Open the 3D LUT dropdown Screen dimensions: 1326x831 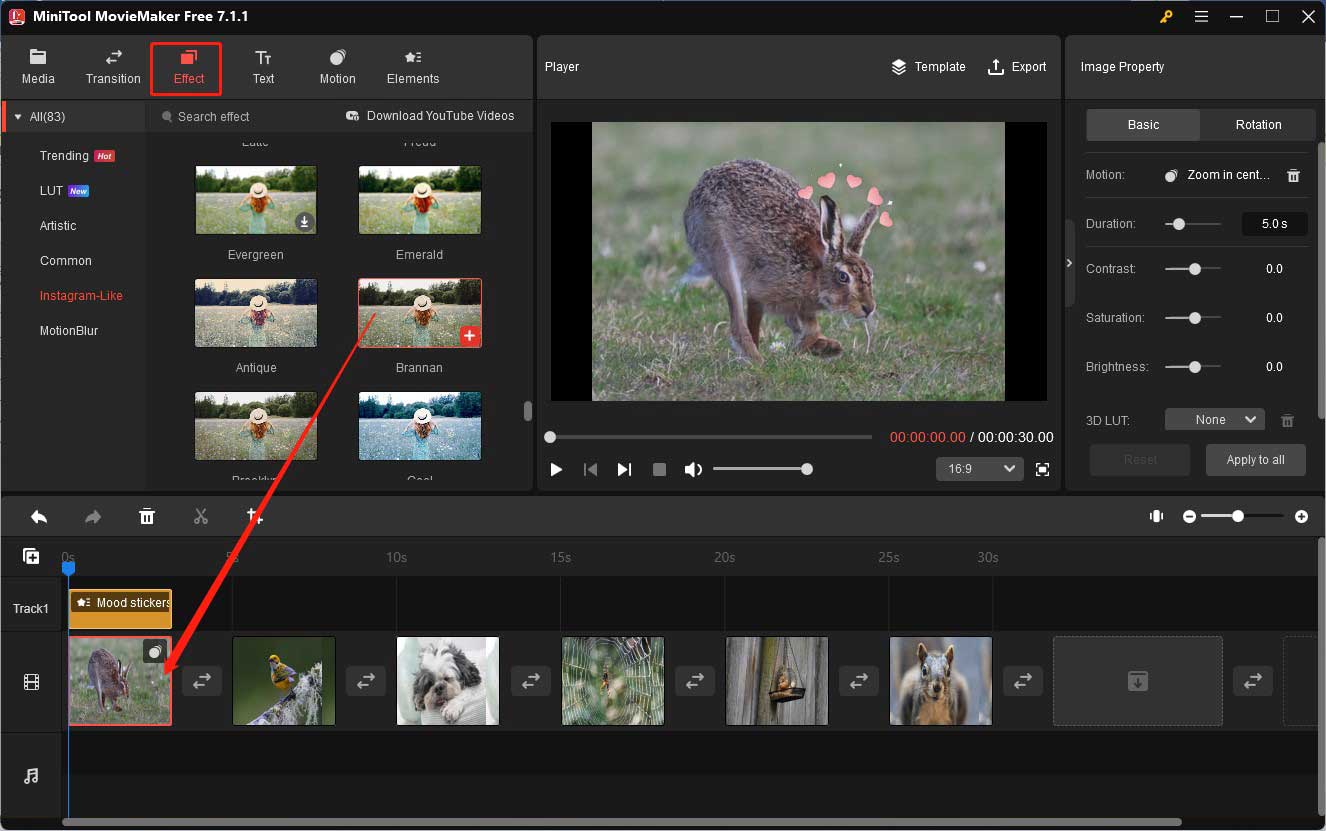click(1214, 419)
